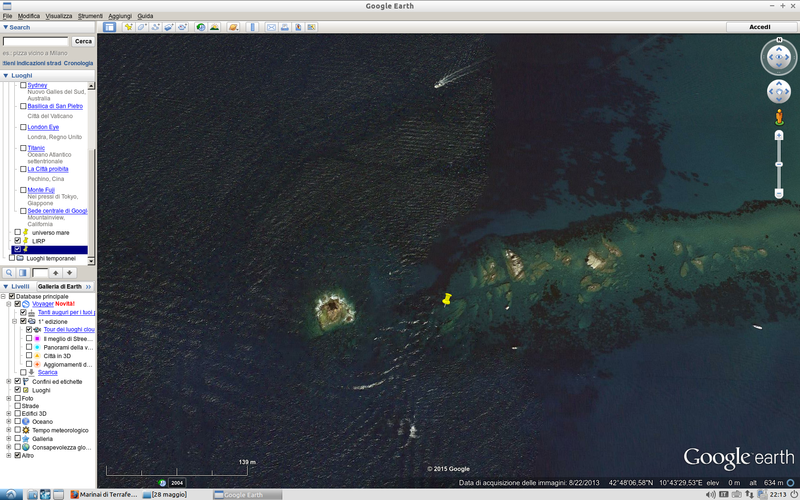Click the volume icon in system tray
The width and height of the screenshot is (800, 500).
click(711, 494)
